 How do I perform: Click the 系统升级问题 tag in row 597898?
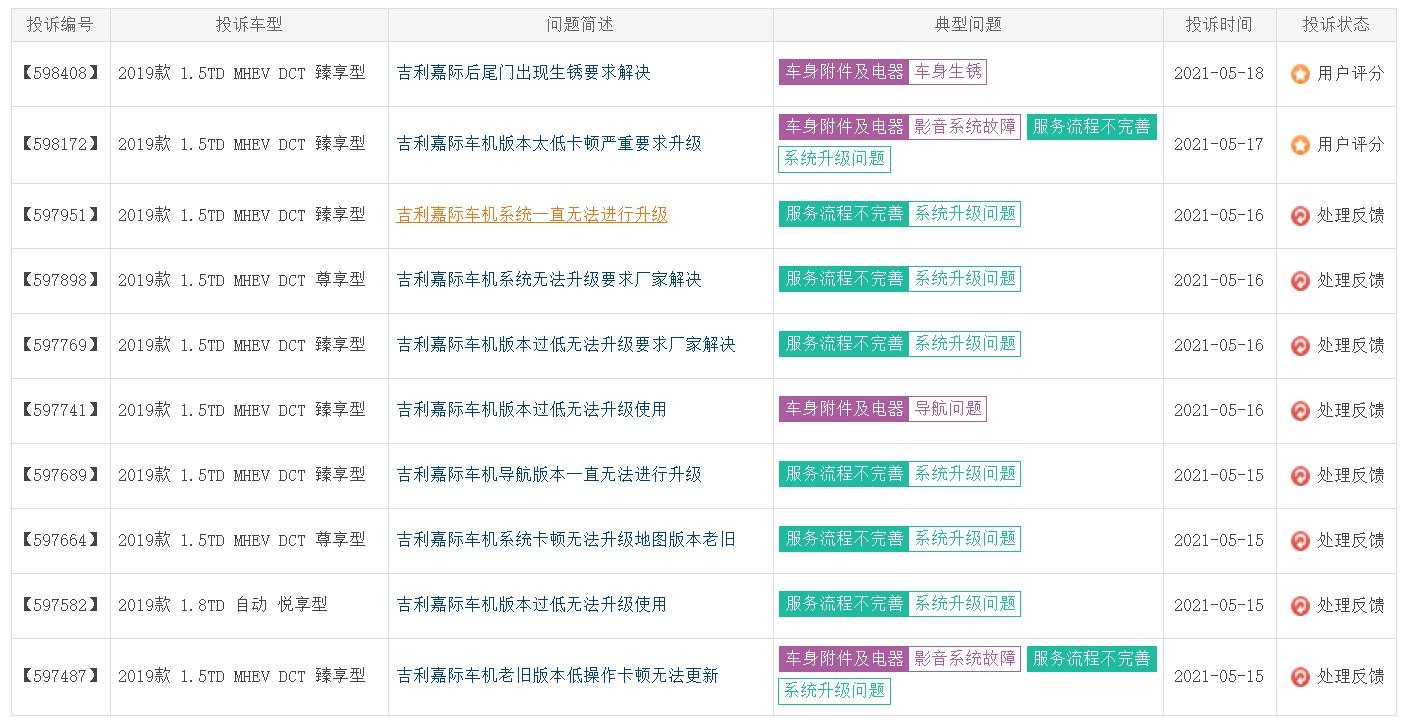pos(965,279)
